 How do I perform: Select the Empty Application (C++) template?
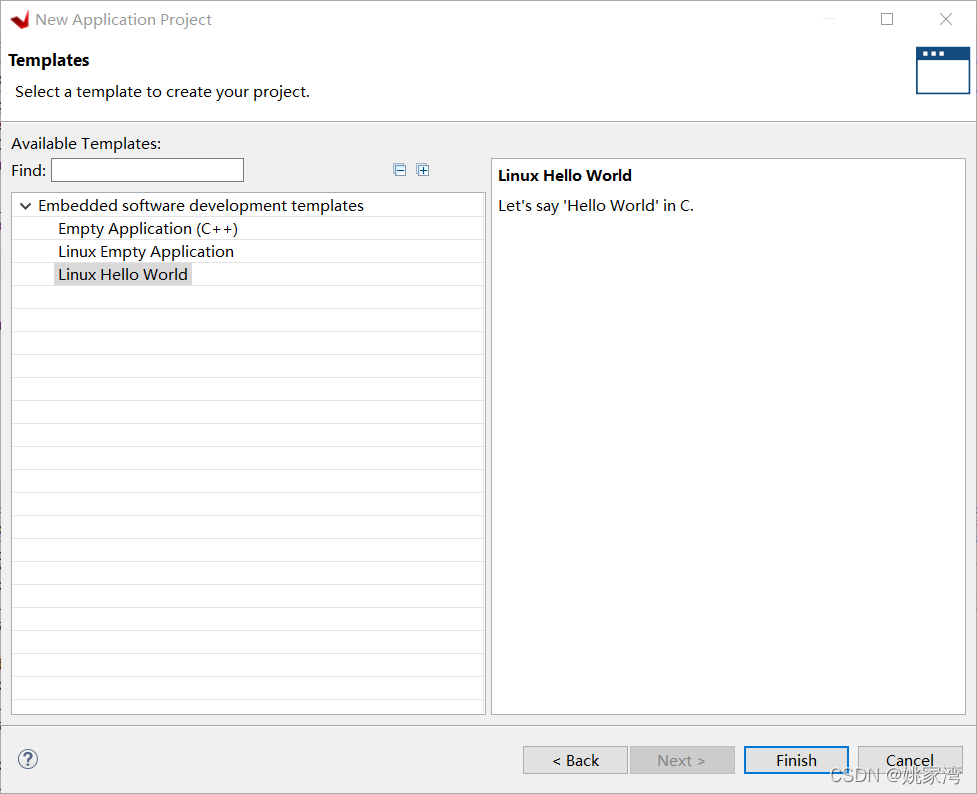(148, 229)
